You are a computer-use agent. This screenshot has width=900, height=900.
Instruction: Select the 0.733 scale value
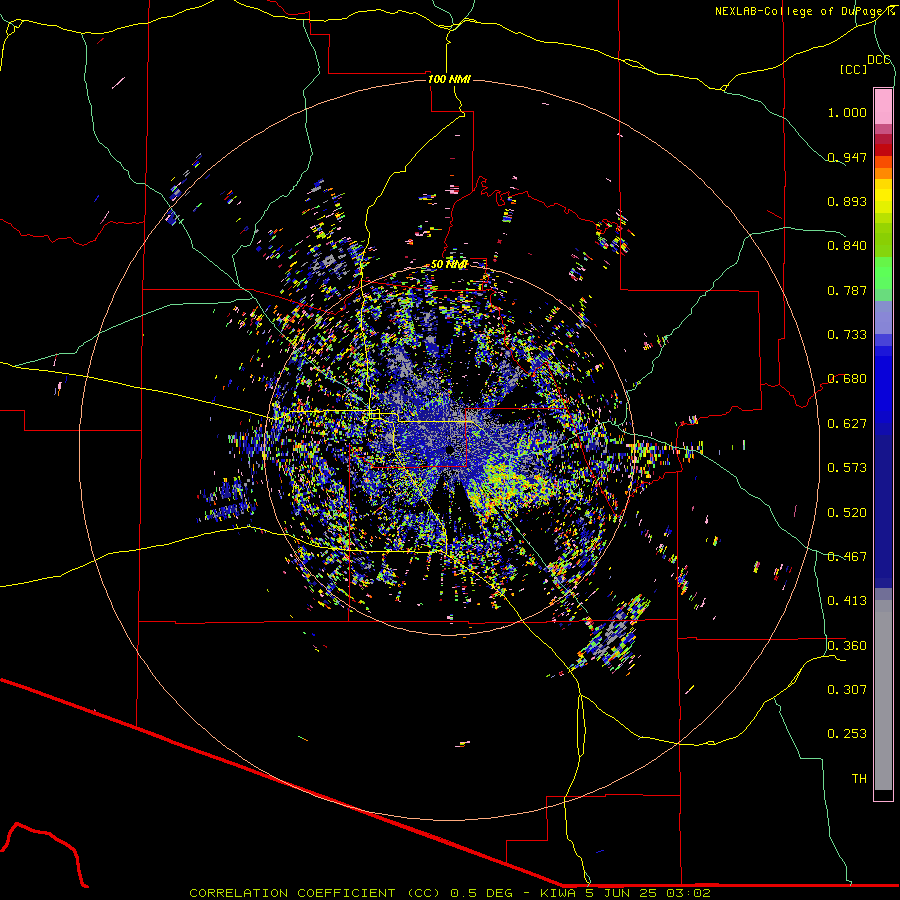[847, 335]
